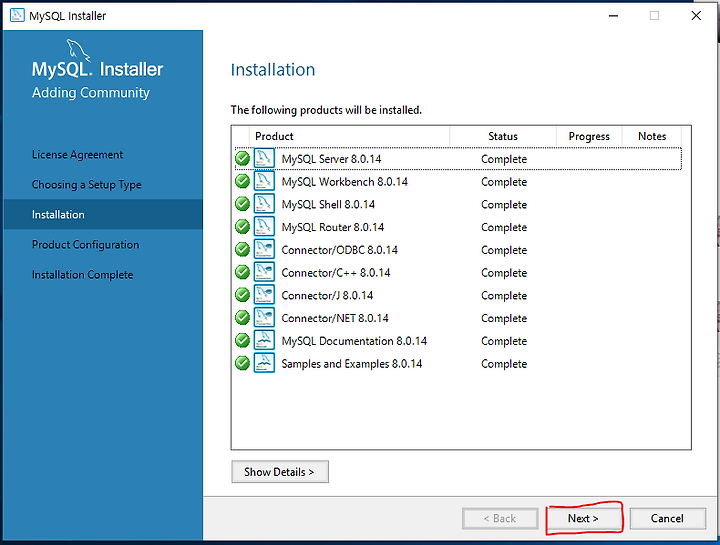
Task: Click the disabled < Back button
Action: tap(500, 518)
